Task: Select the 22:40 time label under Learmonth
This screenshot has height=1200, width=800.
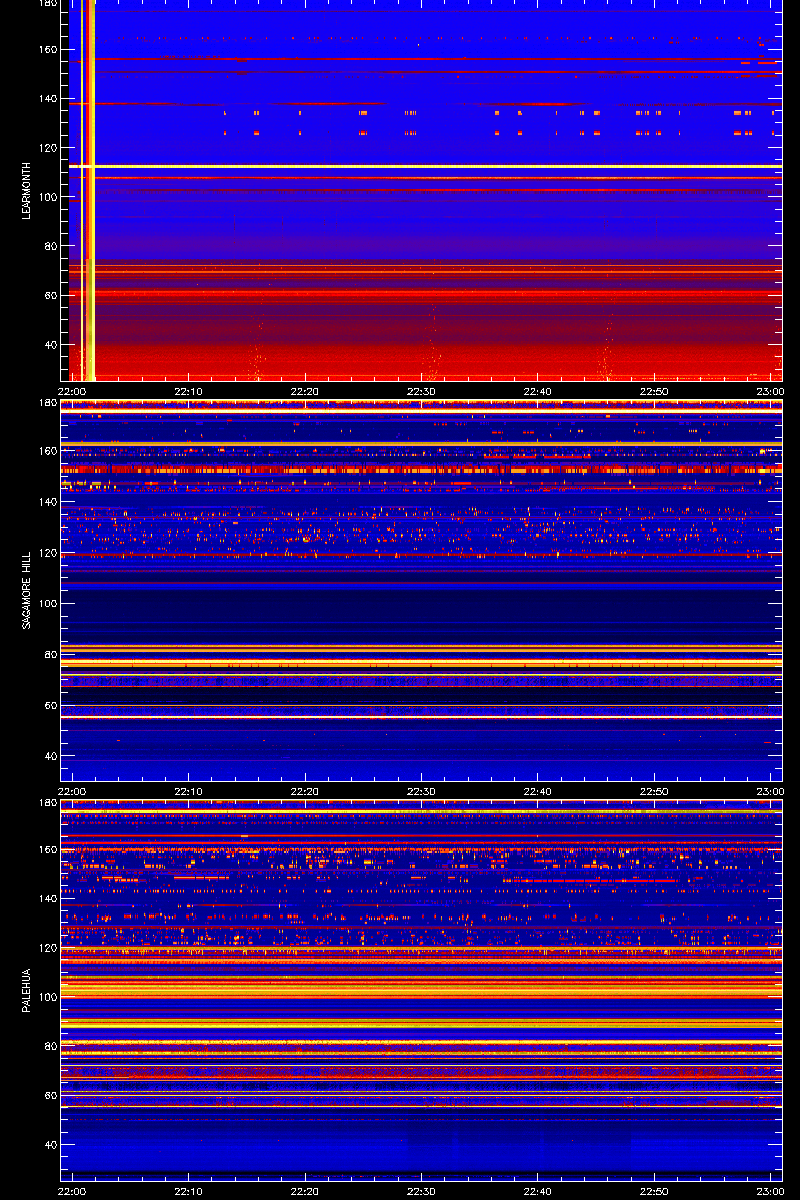Action: coord(537,391)
